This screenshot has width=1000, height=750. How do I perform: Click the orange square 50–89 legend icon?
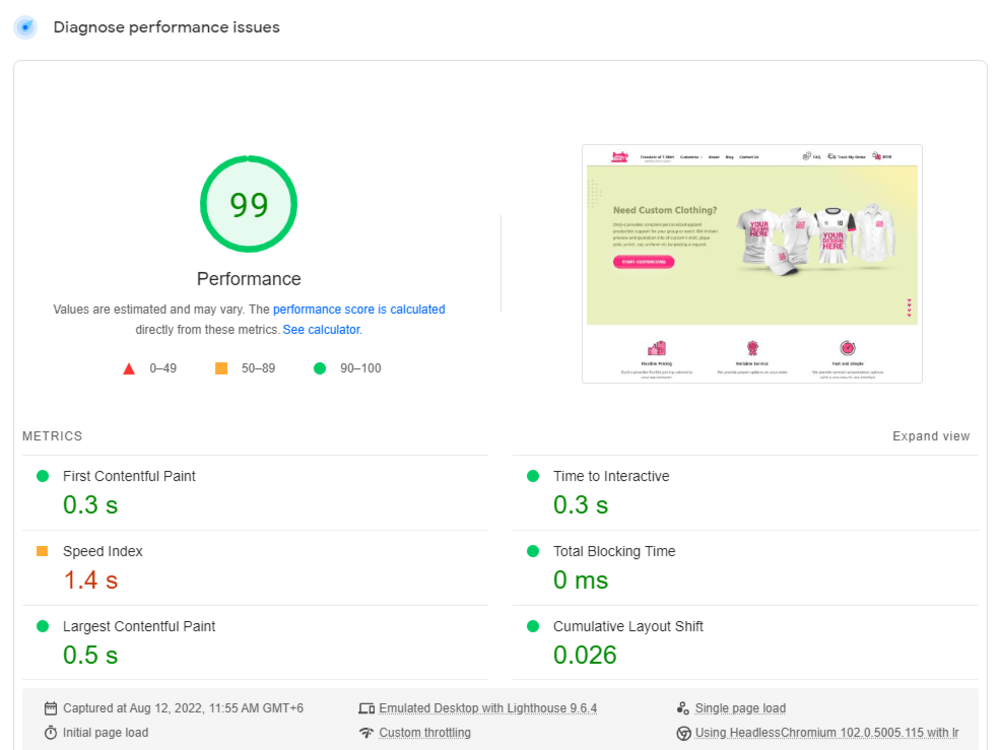221,368
